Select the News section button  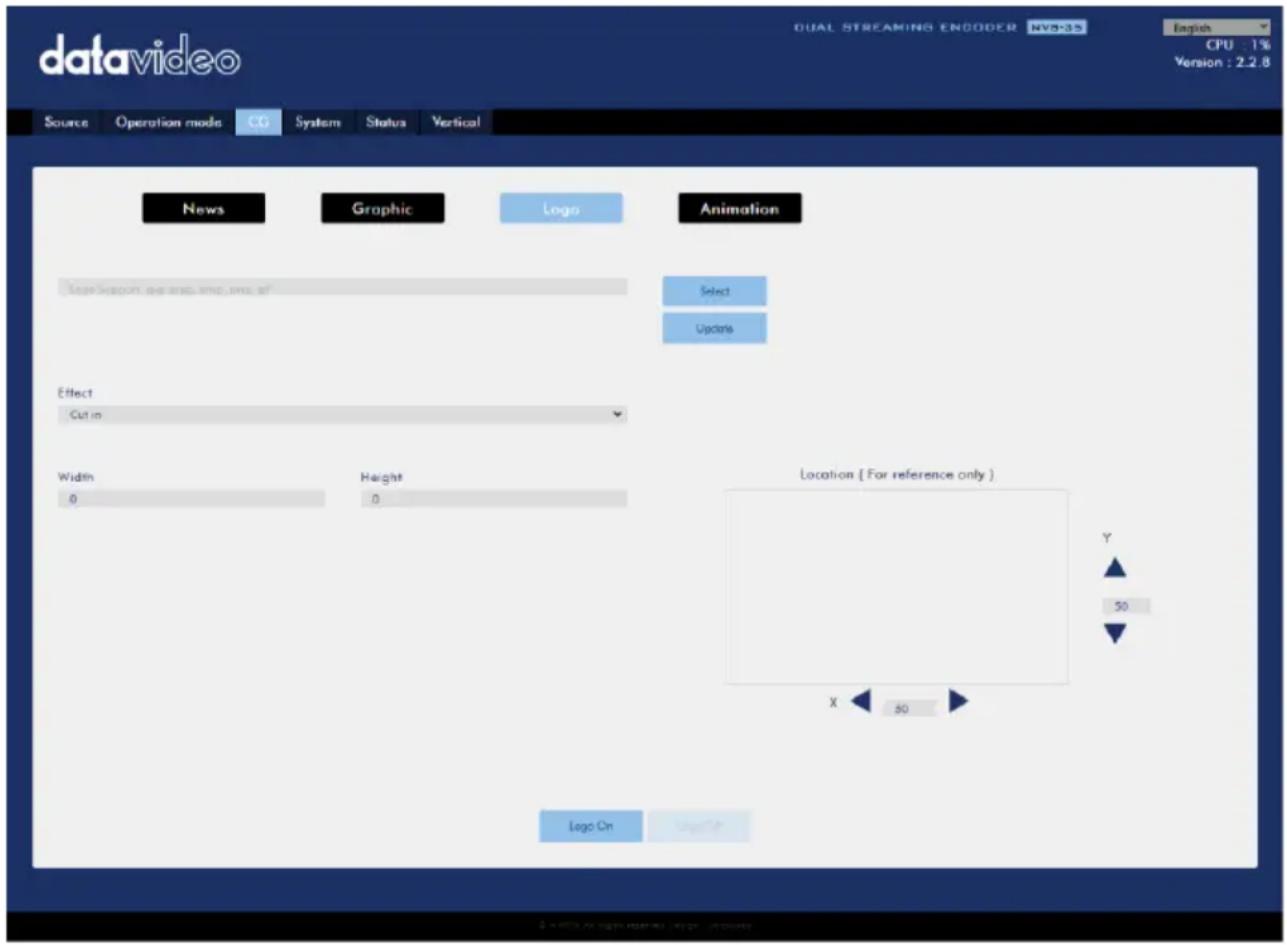tap(204, 208)
